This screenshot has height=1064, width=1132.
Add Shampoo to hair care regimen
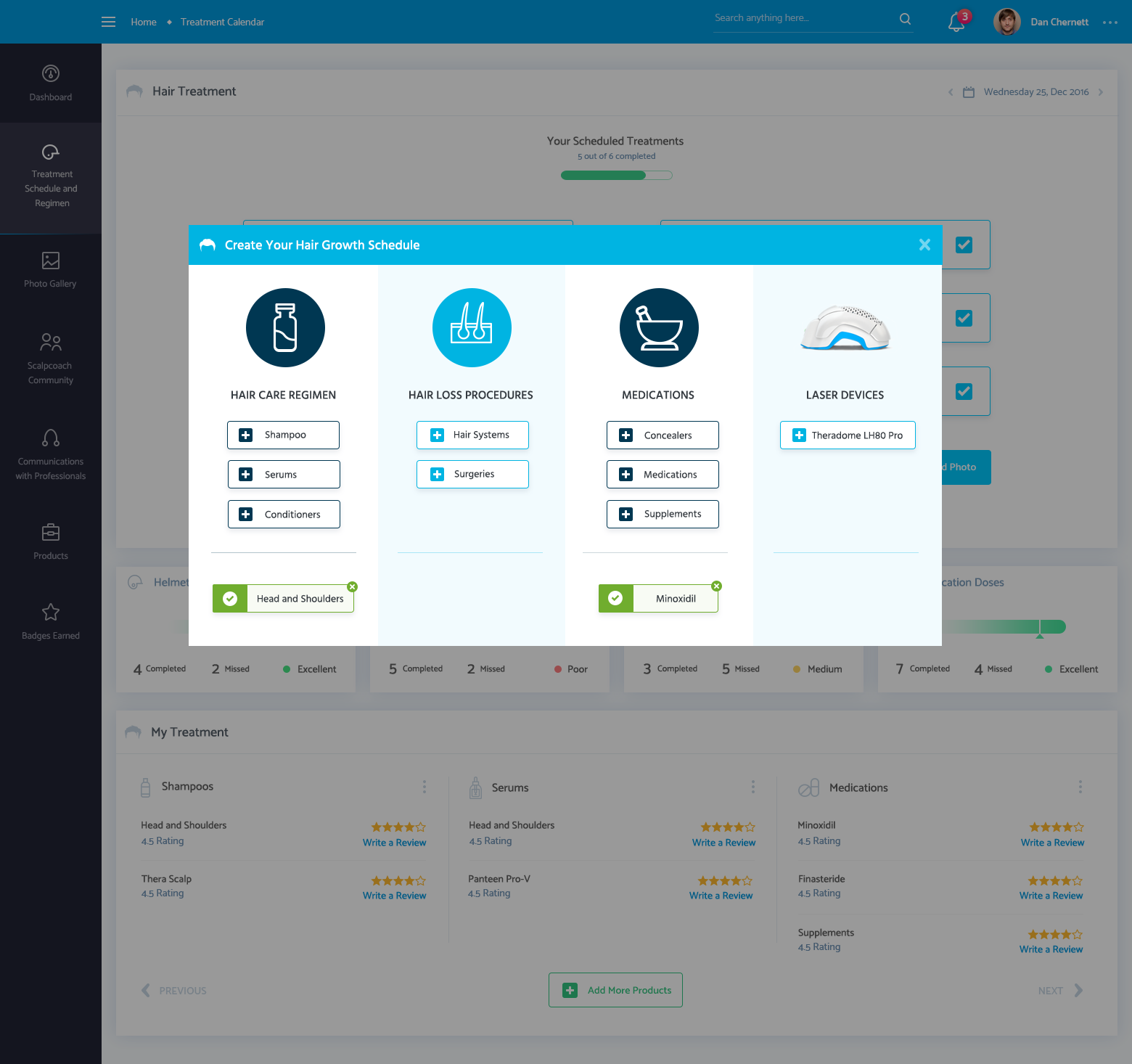point(283,435)
